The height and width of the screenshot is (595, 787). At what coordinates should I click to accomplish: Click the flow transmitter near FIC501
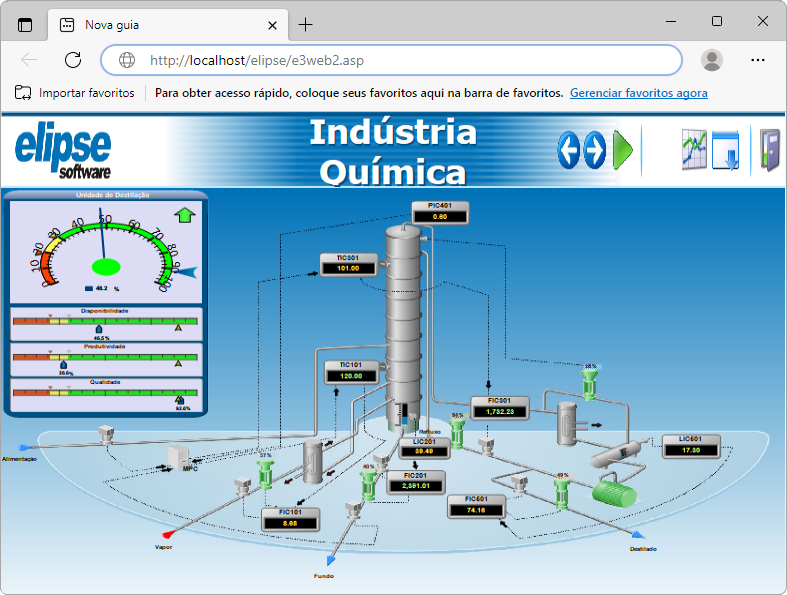519,484
